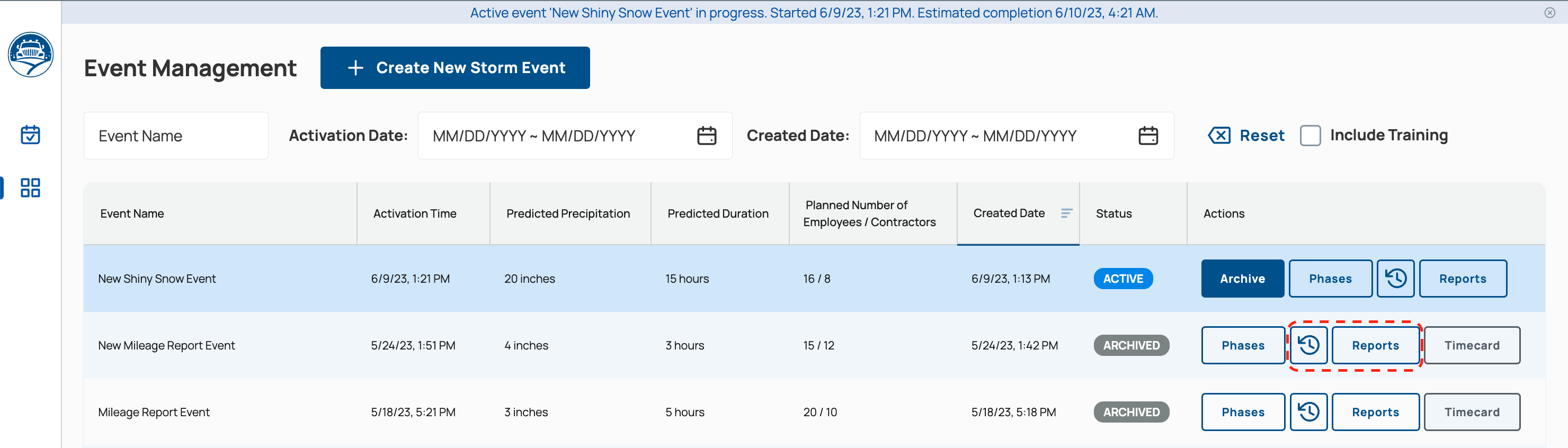Click the 5/24/23, 1:51 PM activation time
This screenshot has height=448, width=1568.
(x=413, y=346)
